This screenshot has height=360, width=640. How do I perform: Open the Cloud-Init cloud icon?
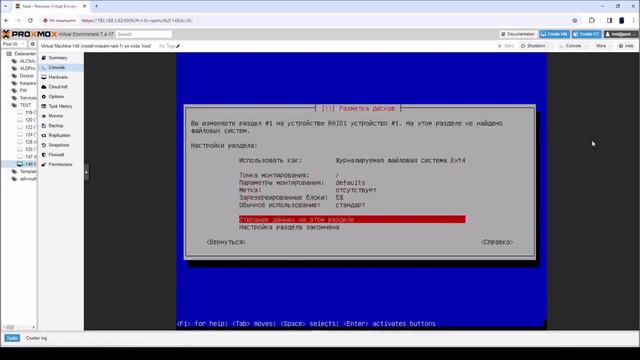[x=44, y=87]
